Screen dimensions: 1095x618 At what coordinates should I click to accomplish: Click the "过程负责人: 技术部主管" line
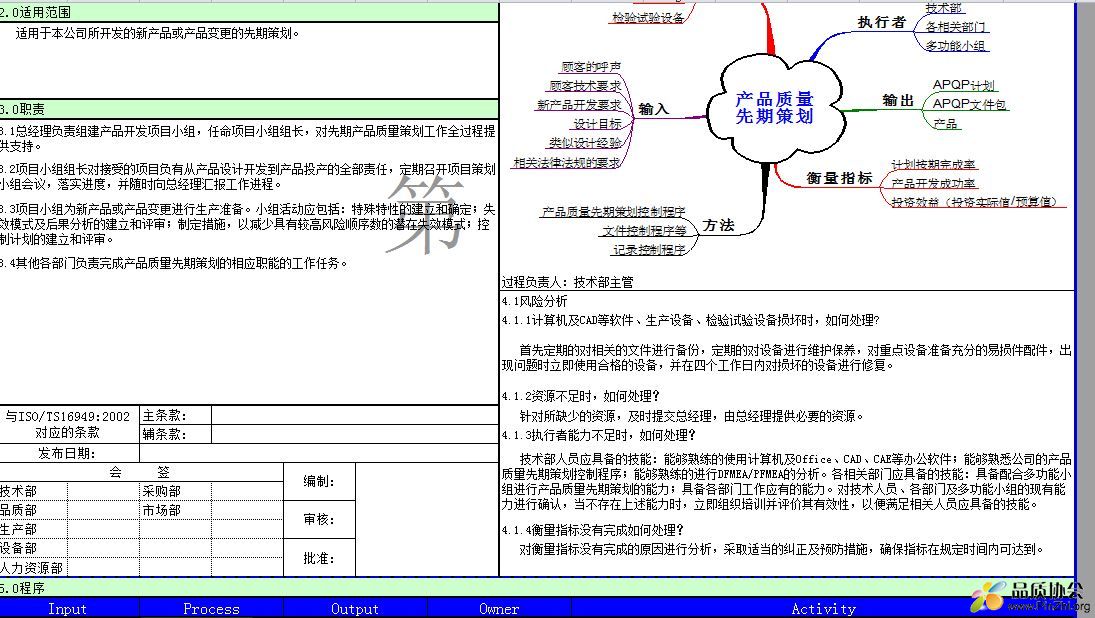(x=567, y=282)
